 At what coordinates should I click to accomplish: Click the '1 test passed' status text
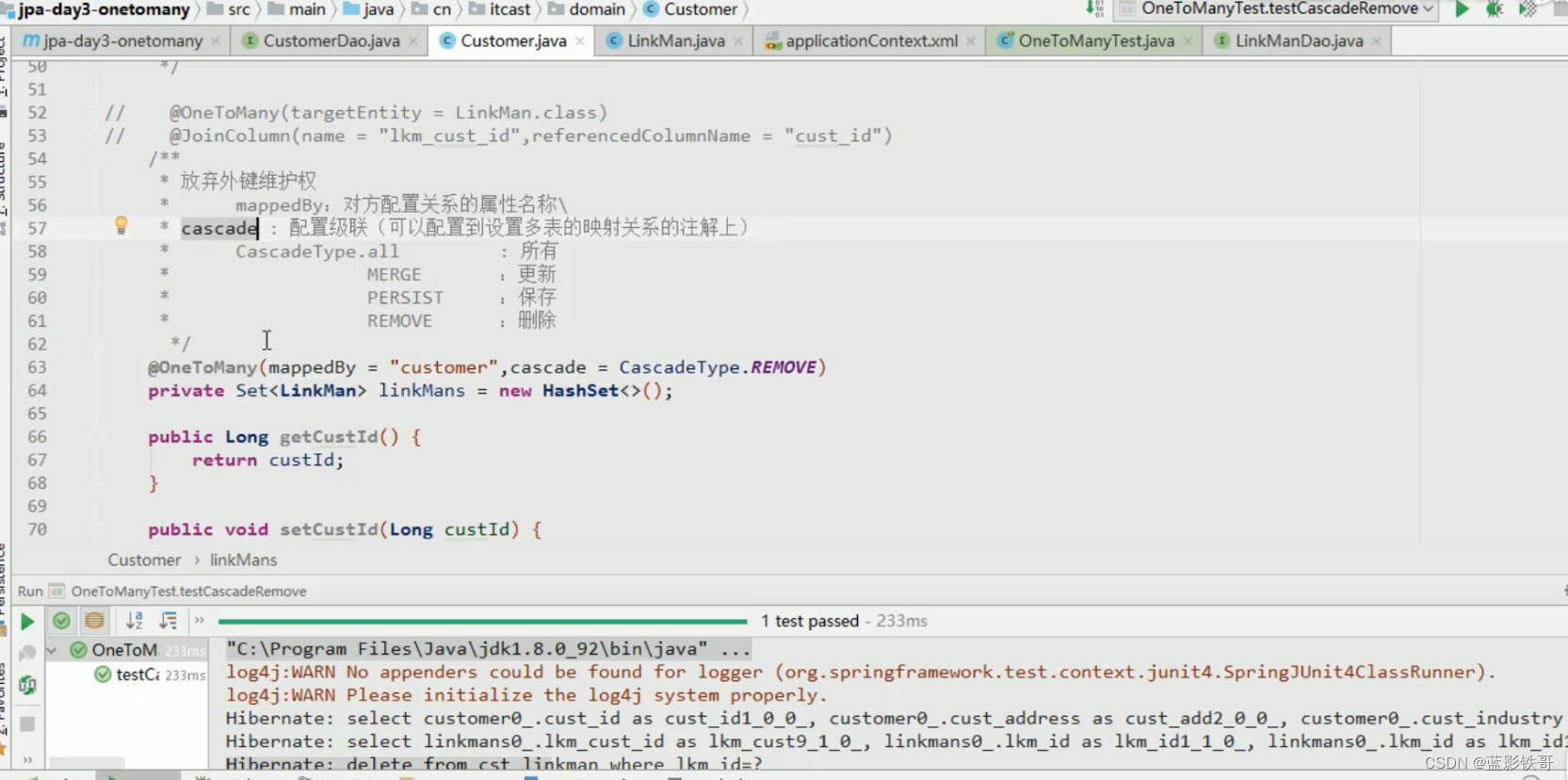[x=810, y=621]
